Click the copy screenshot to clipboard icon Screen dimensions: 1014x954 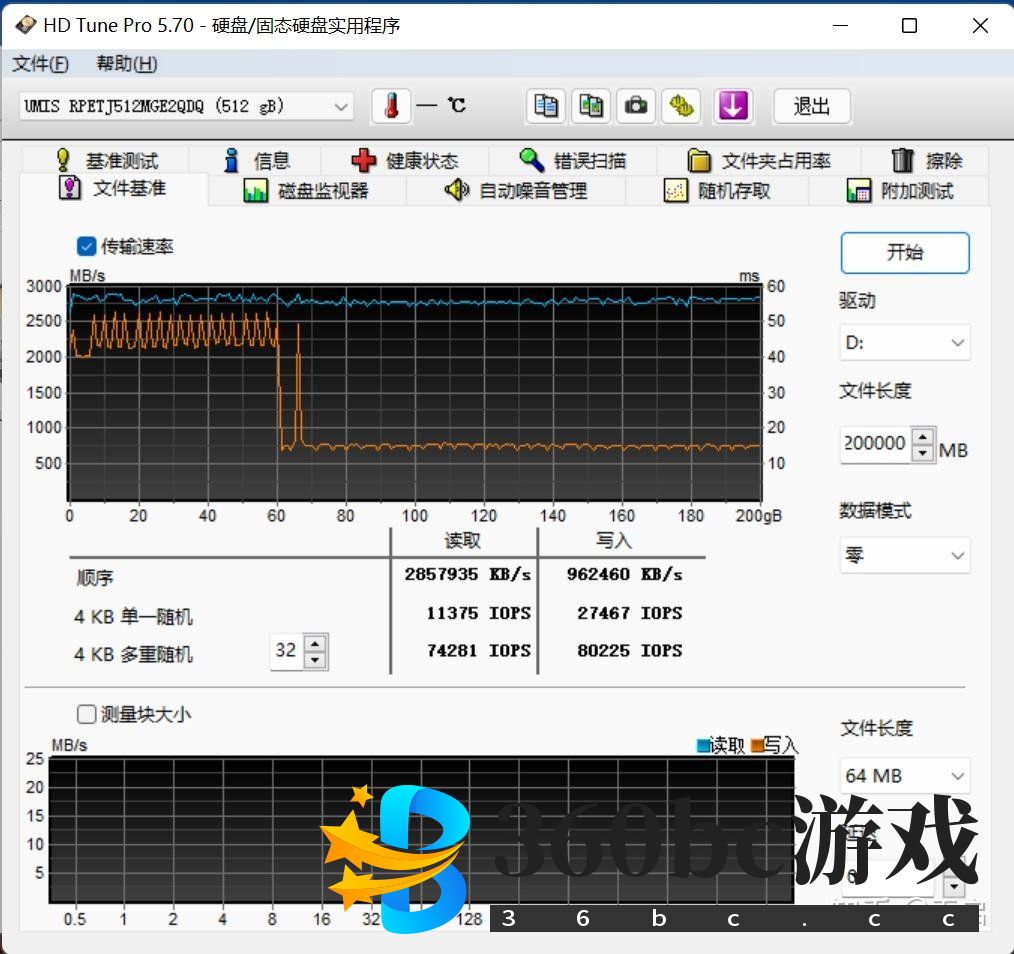591,106
